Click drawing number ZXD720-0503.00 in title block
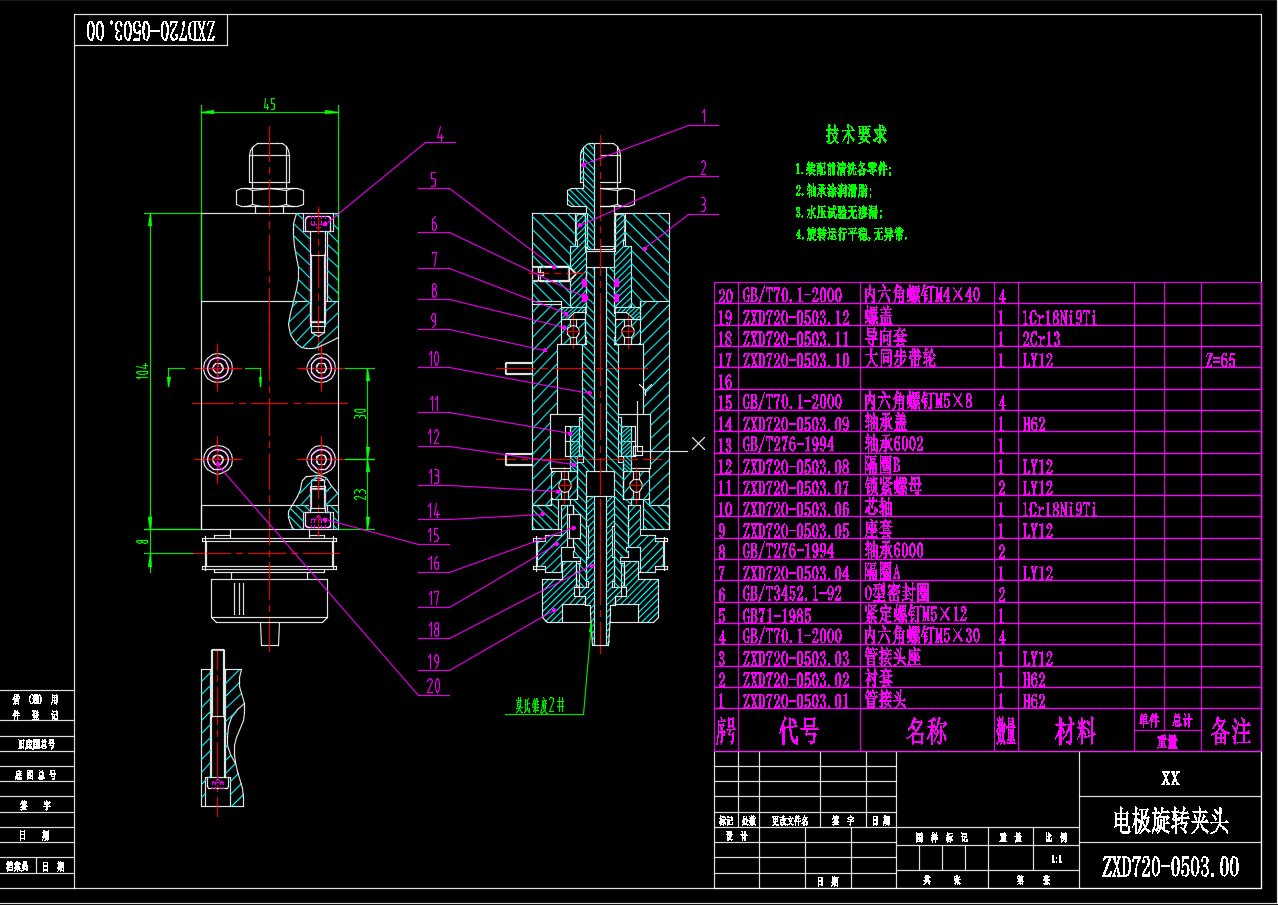This screenshot has height=905, width=1278. point(1170,866)
